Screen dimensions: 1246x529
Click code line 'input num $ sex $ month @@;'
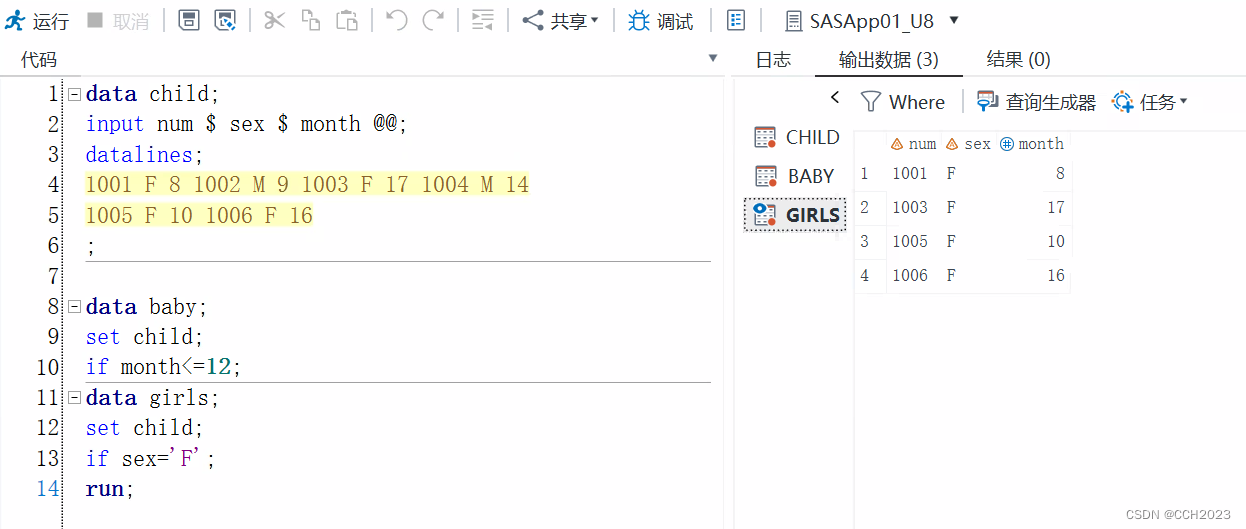(x=247, y=124)
